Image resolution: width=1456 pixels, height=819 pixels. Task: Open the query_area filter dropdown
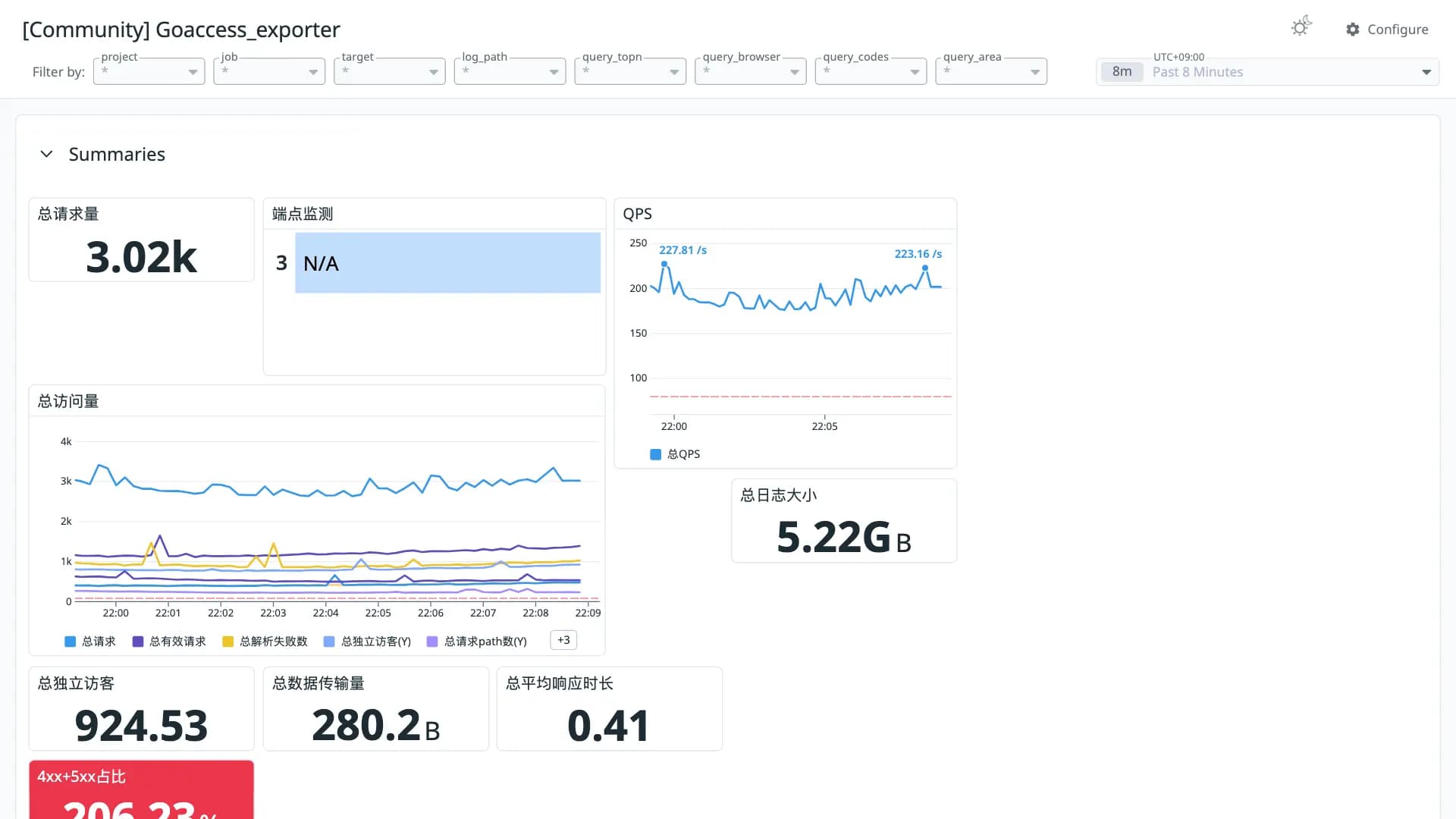pos(991,71)
